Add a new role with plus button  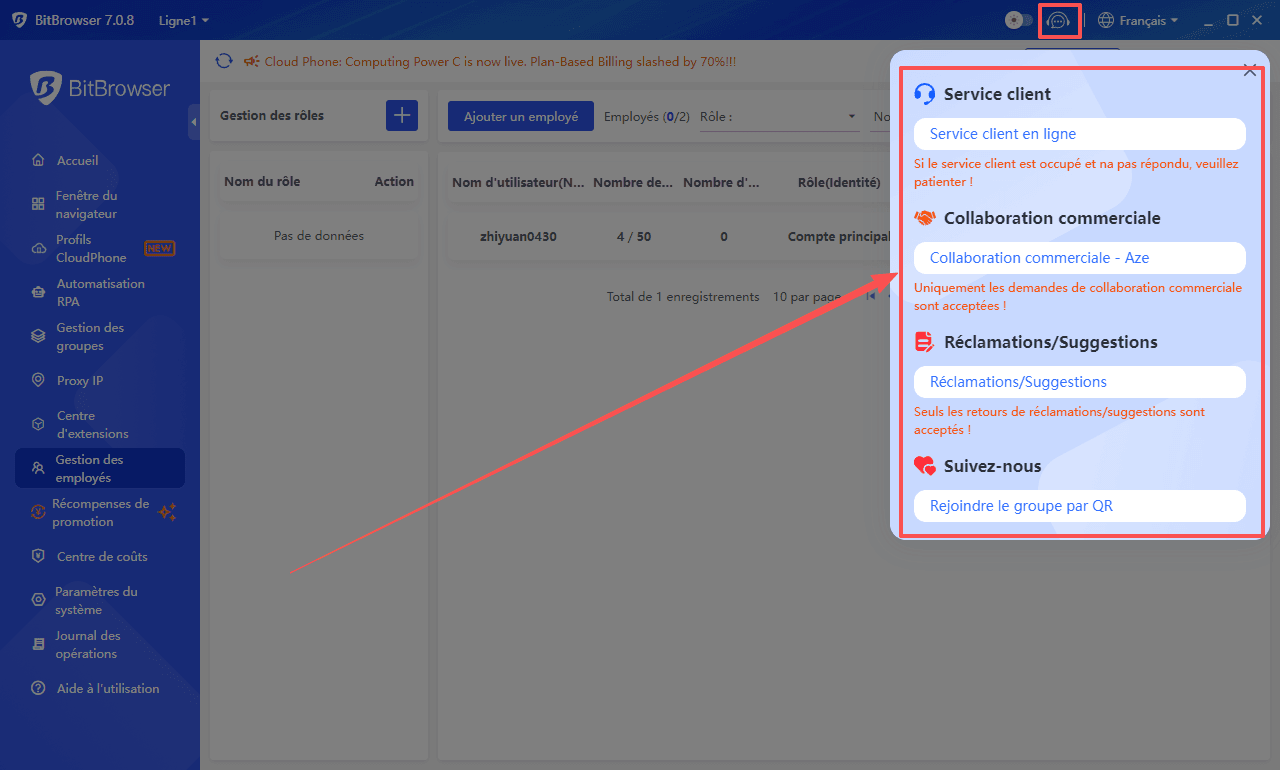402,116
